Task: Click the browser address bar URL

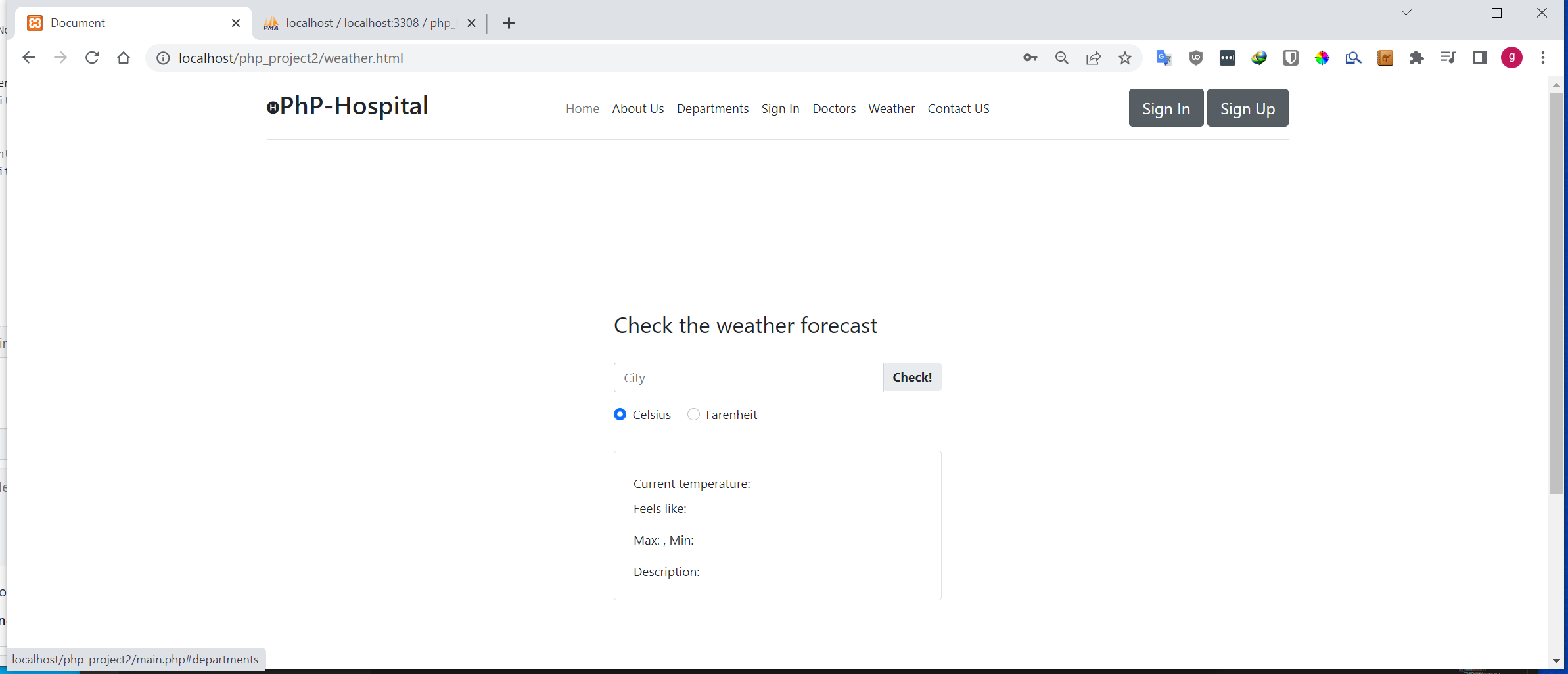Action: point(291,58)
